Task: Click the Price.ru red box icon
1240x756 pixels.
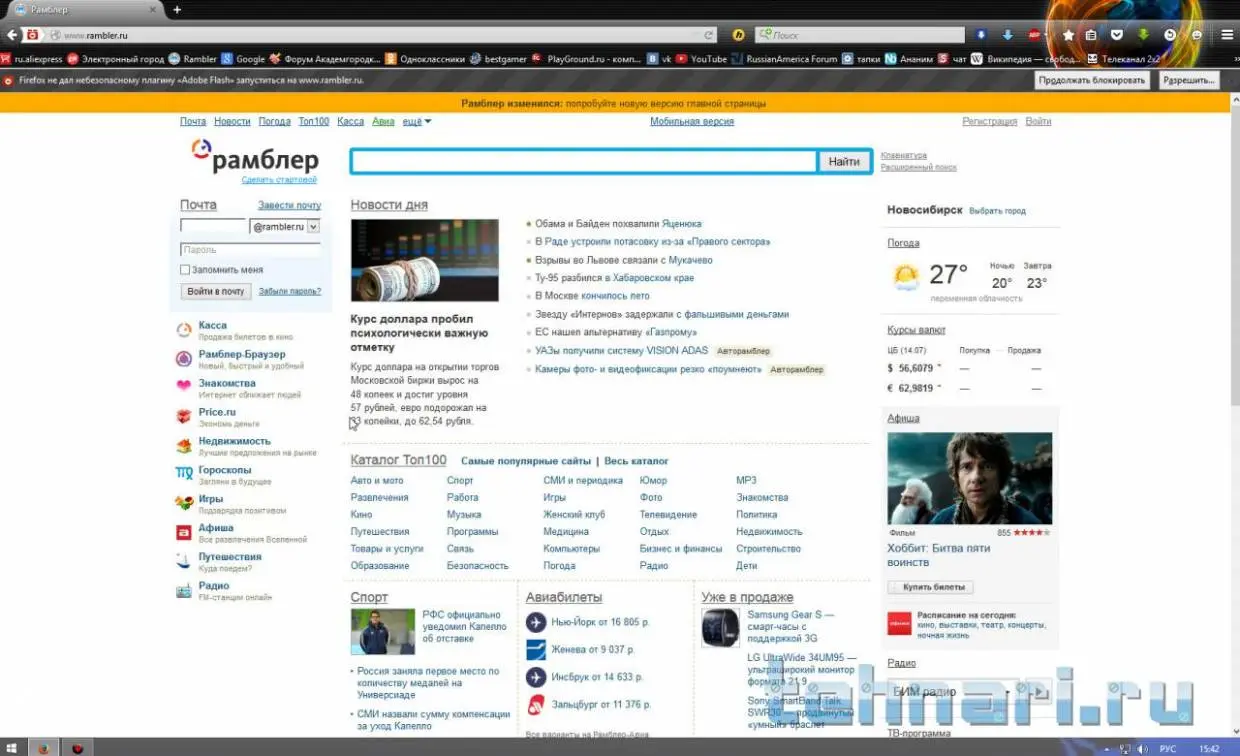Action: (184, 416)
